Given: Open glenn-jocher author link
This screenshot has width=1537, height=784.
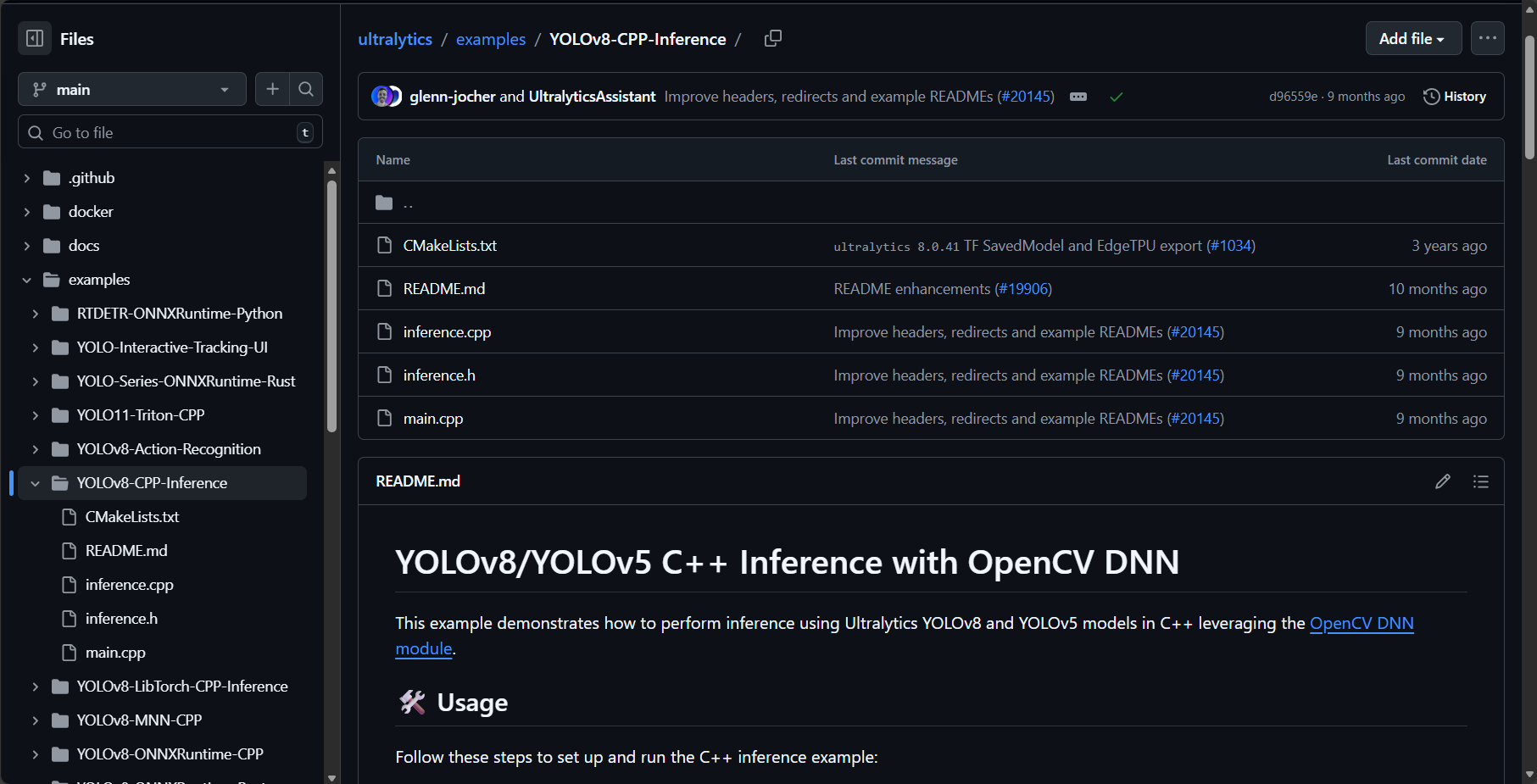Looking at the screenshot, I should pos(453,97).
